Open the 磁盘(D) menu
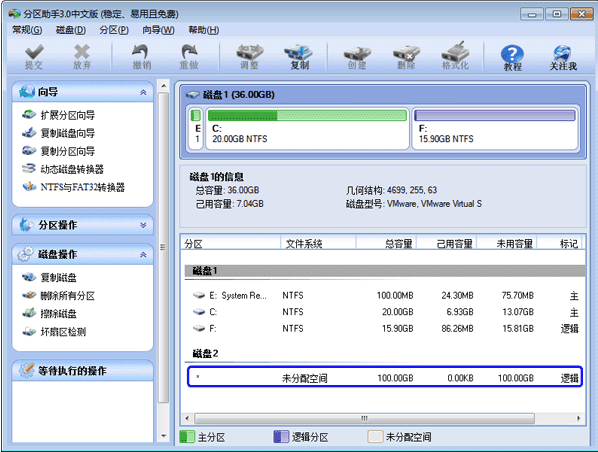The image size is (598, 452). [71, 30]
